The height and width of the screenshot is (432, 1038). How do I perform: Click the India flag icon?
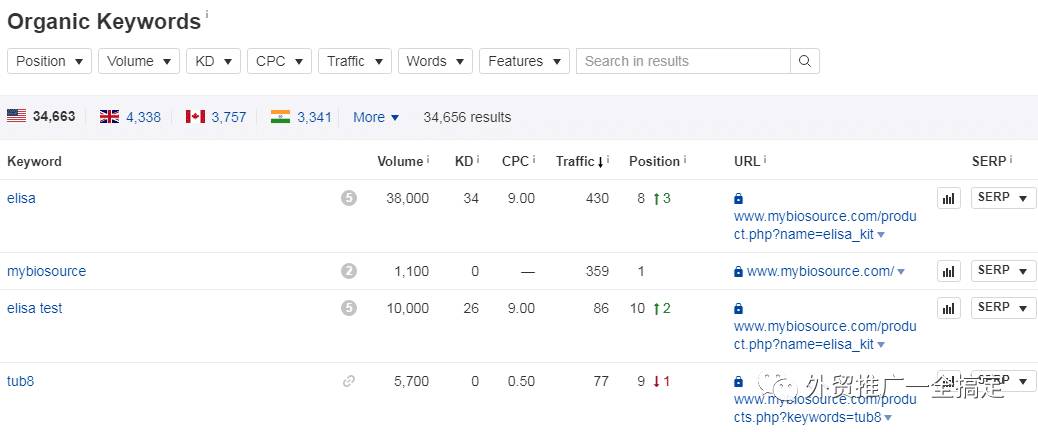click(281, 116)
